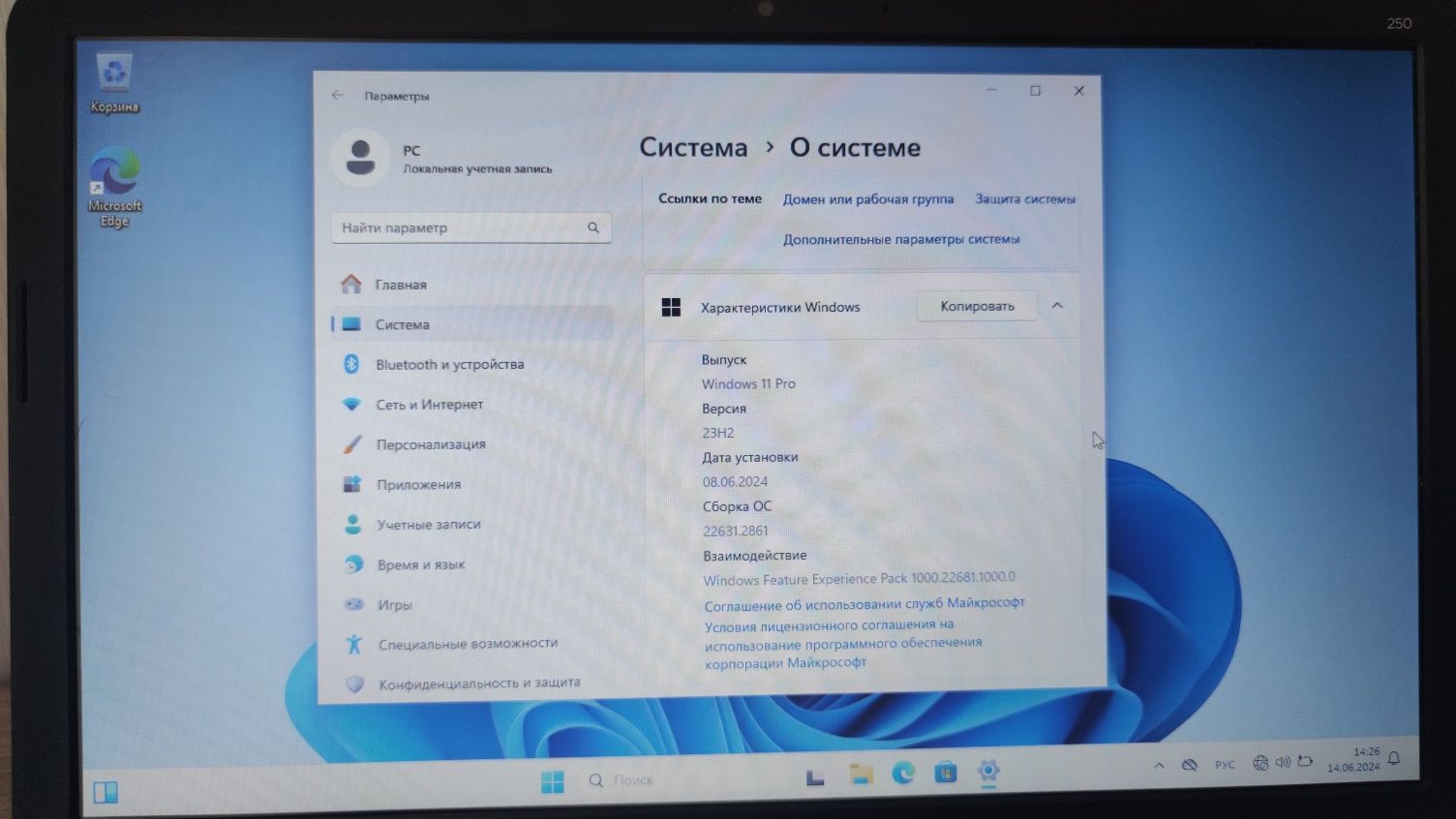Screen dimensions: 1456x819
Task: Click the network globe tray icon
Action: (x=1260, y=763)
